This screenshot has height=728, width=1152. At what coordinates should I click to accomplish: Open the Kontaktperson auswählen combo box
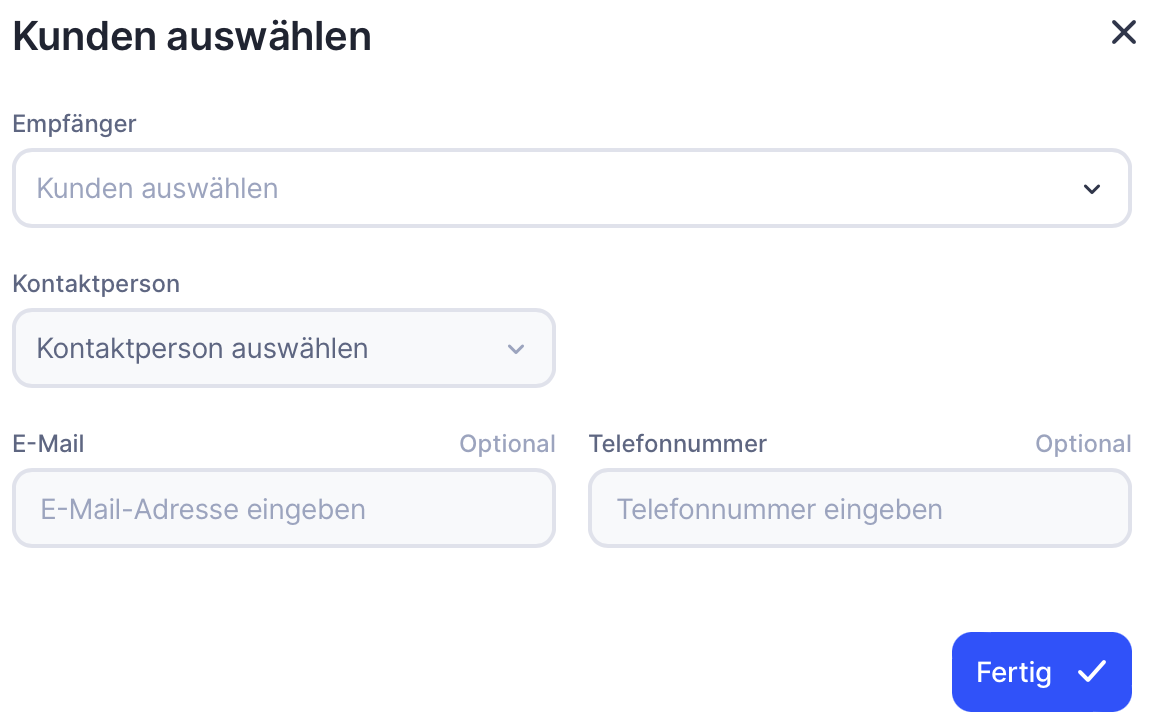click(x=283, y=348)
